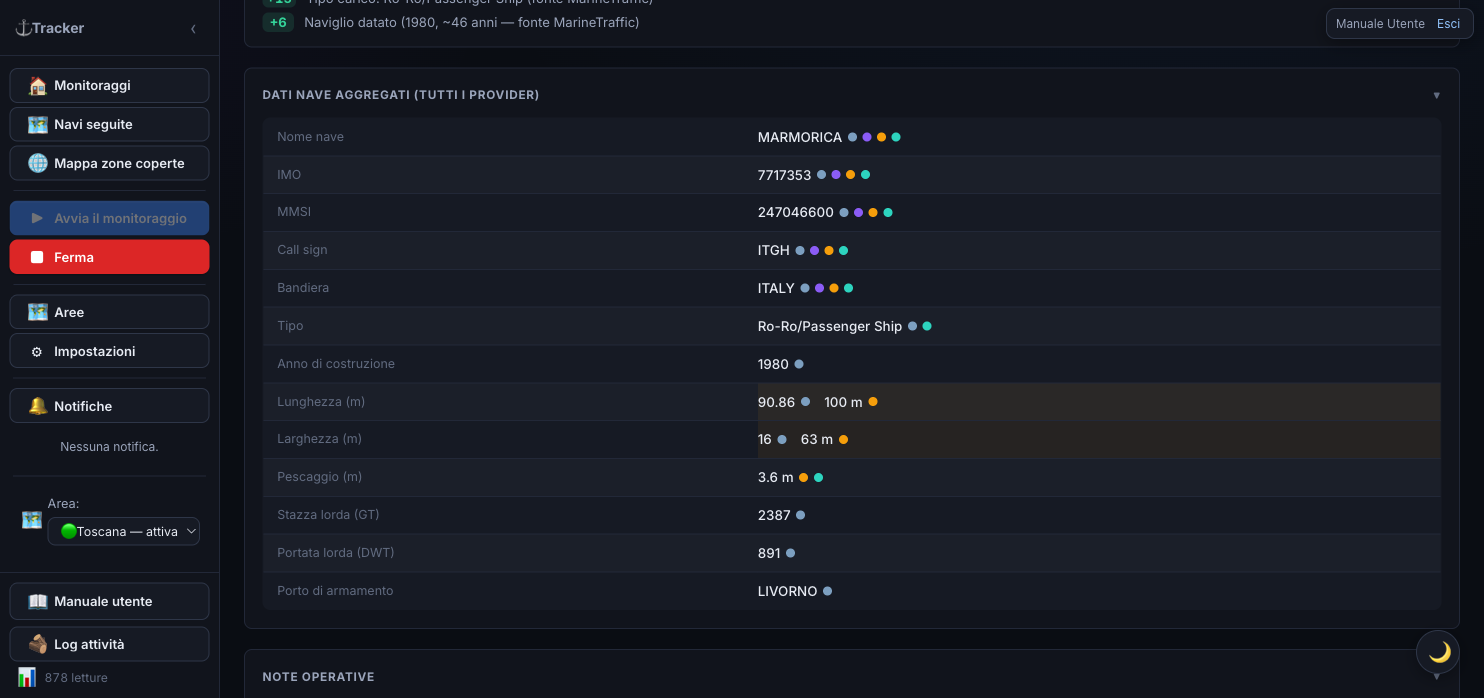This screenshot has width=1484, height=698.
Task: Click the house icon beside Monitoraggi
Action: point(38,86)
